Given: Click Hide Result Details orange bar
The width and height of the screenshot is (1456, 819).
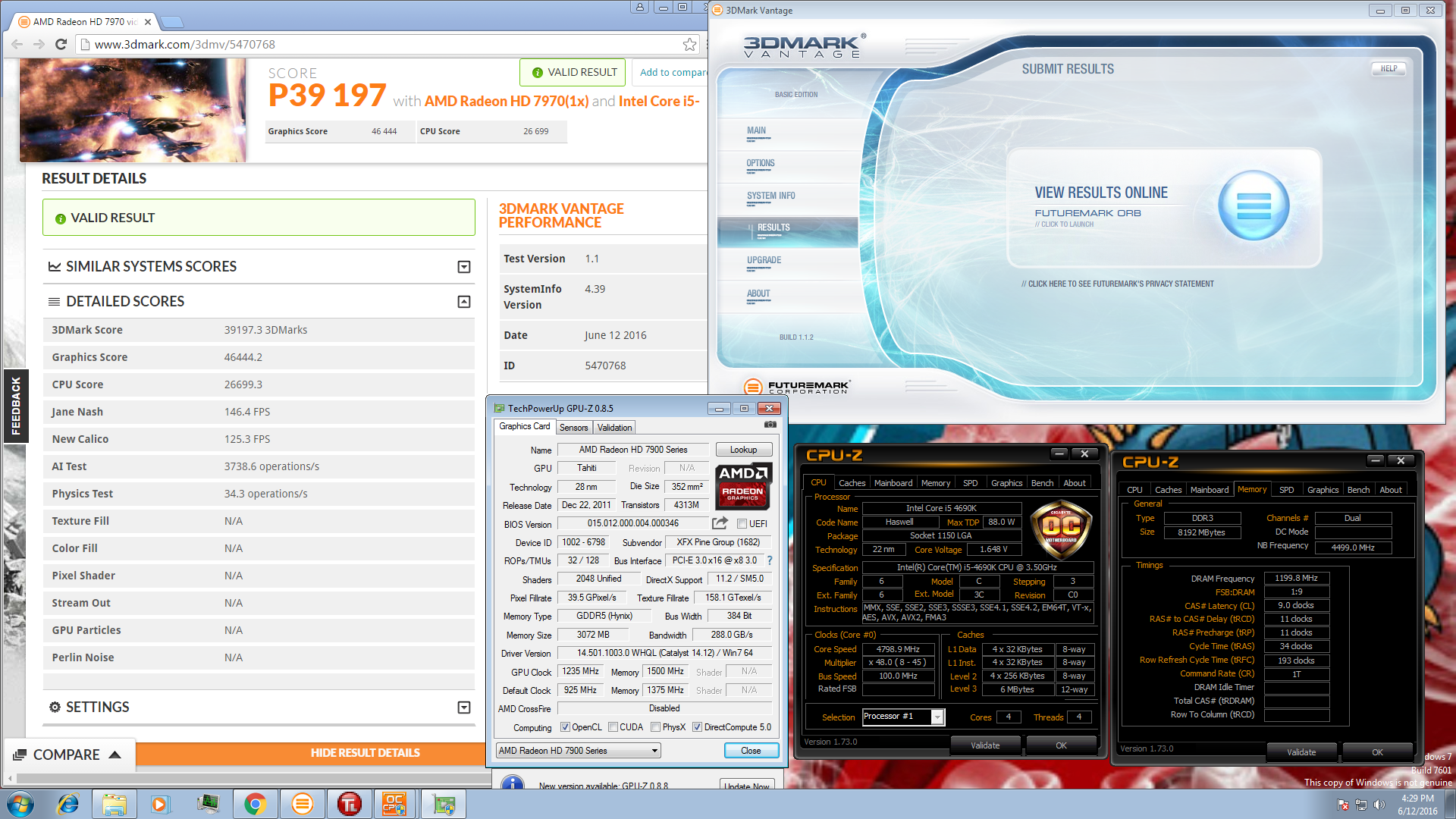Looking at the screenshot, I should tap(365, 753).
